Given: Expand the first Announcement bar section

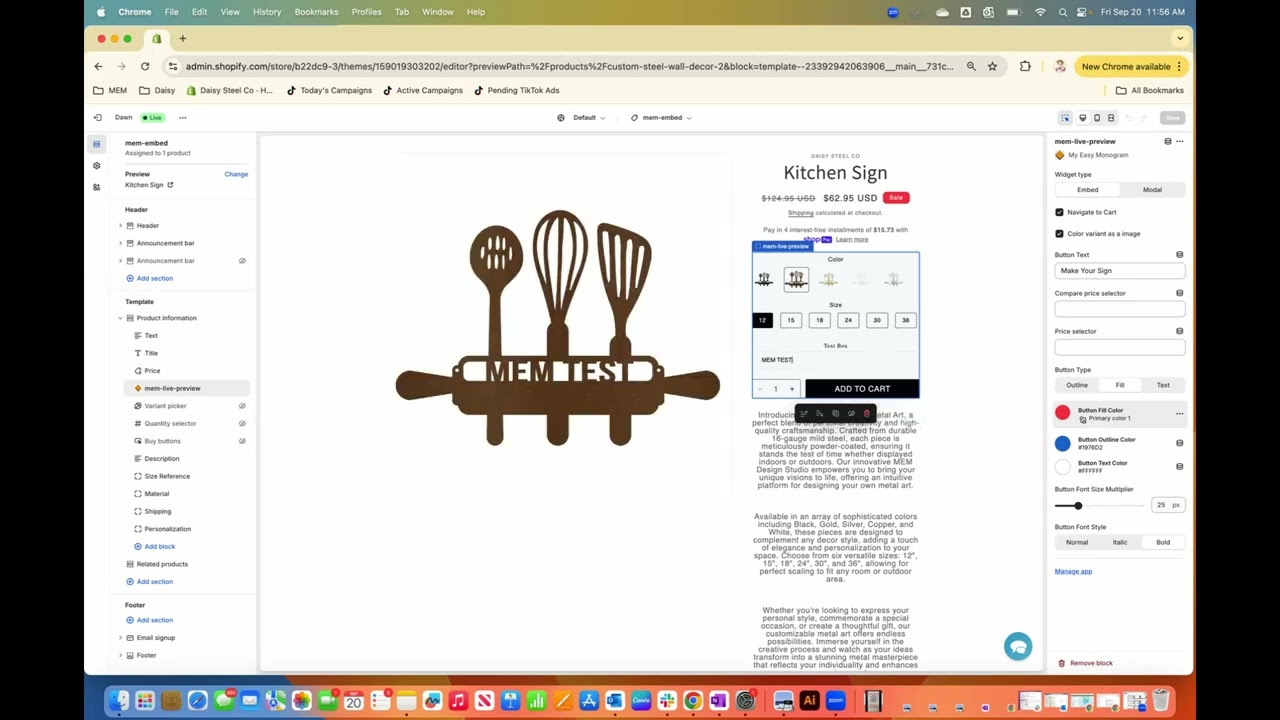Looking at the screenshot, I should pos(121,243).
